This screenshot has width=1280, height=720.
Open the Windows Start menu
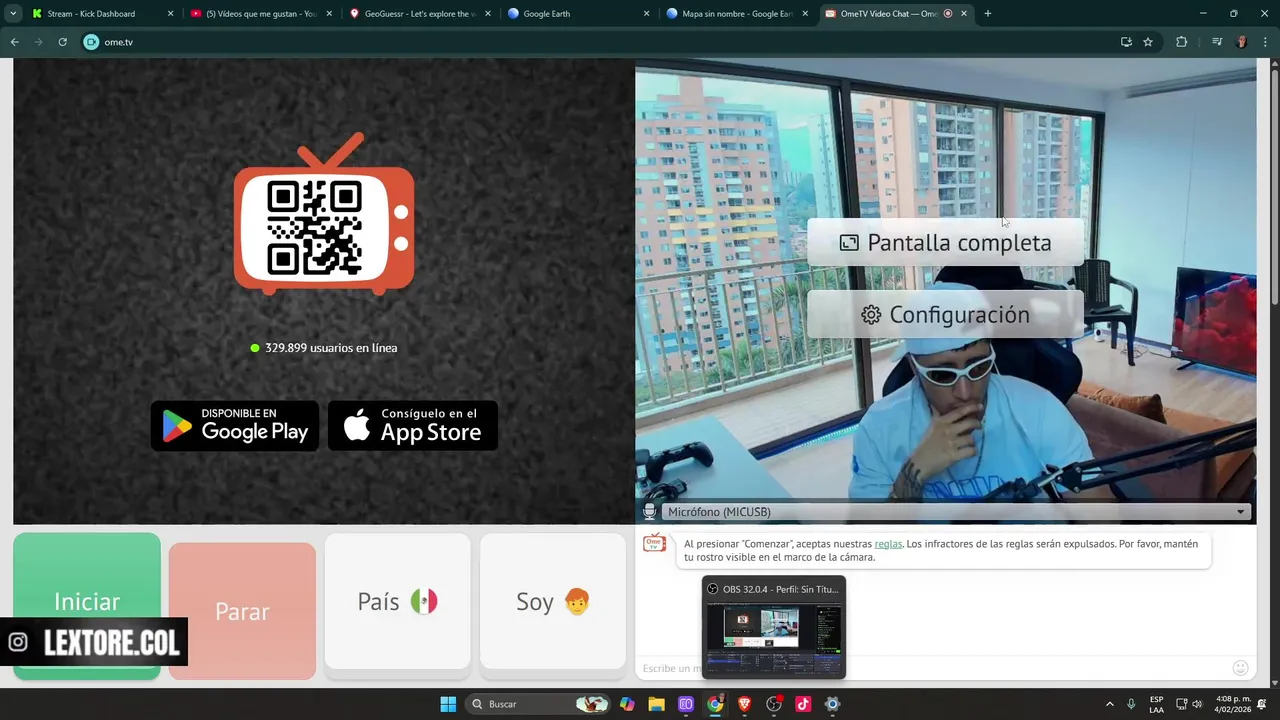coord(448,704)
